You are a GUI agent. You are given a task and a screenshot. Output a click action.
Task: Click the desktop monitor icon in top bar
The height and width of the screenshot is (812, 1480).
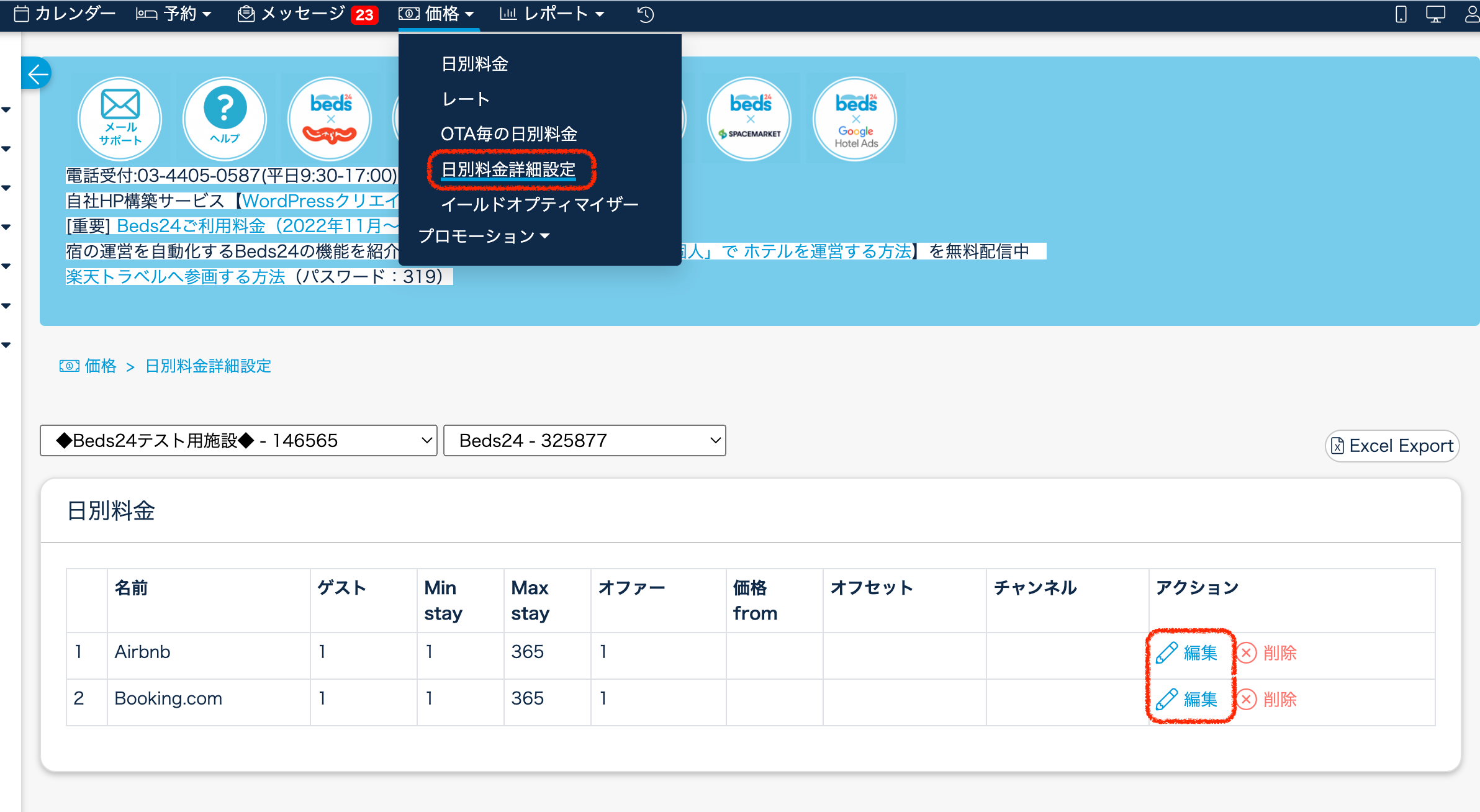tap(1435, 14)
